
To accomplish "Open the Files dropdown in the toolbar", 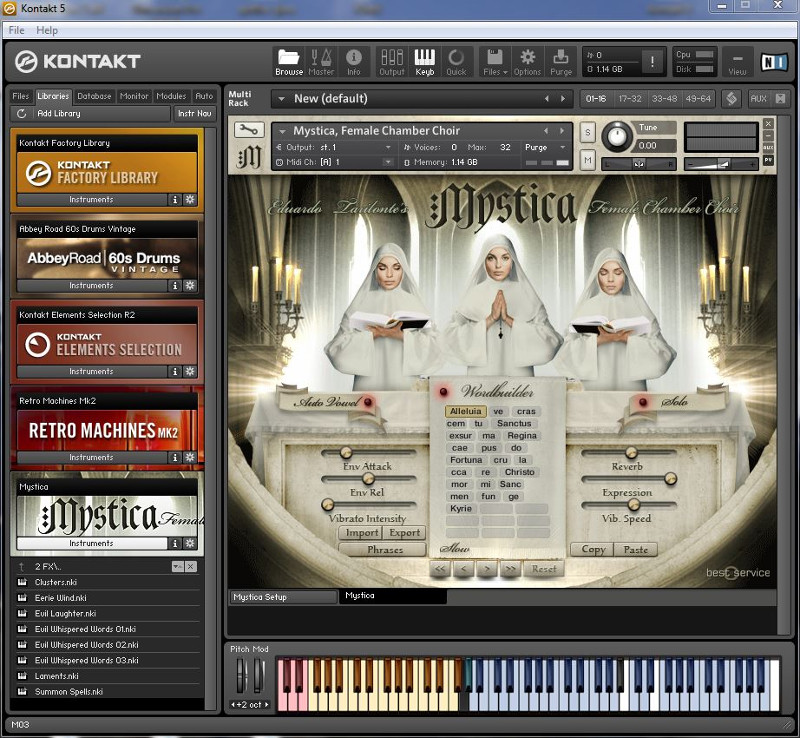I will point(495,62).
